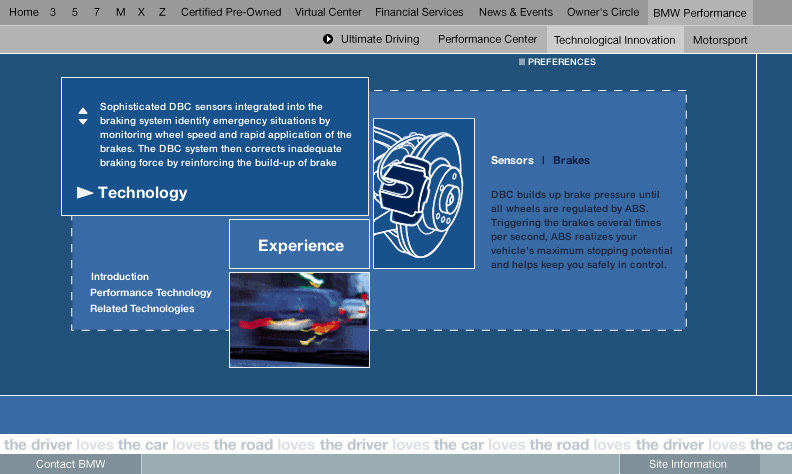Open News & Events section
The image size is (792, 474).
click(516, 12)
